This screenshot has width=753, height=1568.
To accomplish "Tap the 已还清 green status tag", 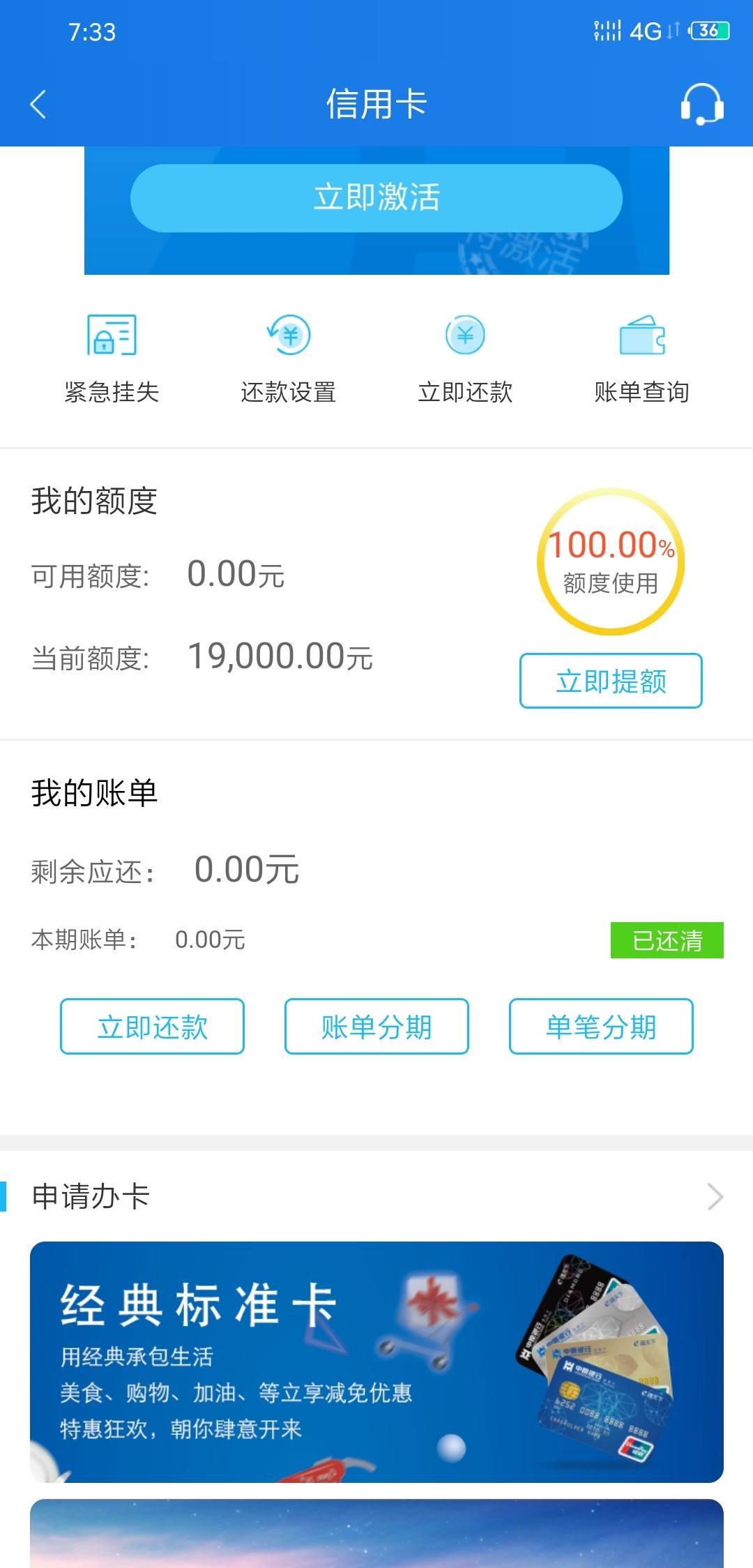I will click(x=667, y=940).
